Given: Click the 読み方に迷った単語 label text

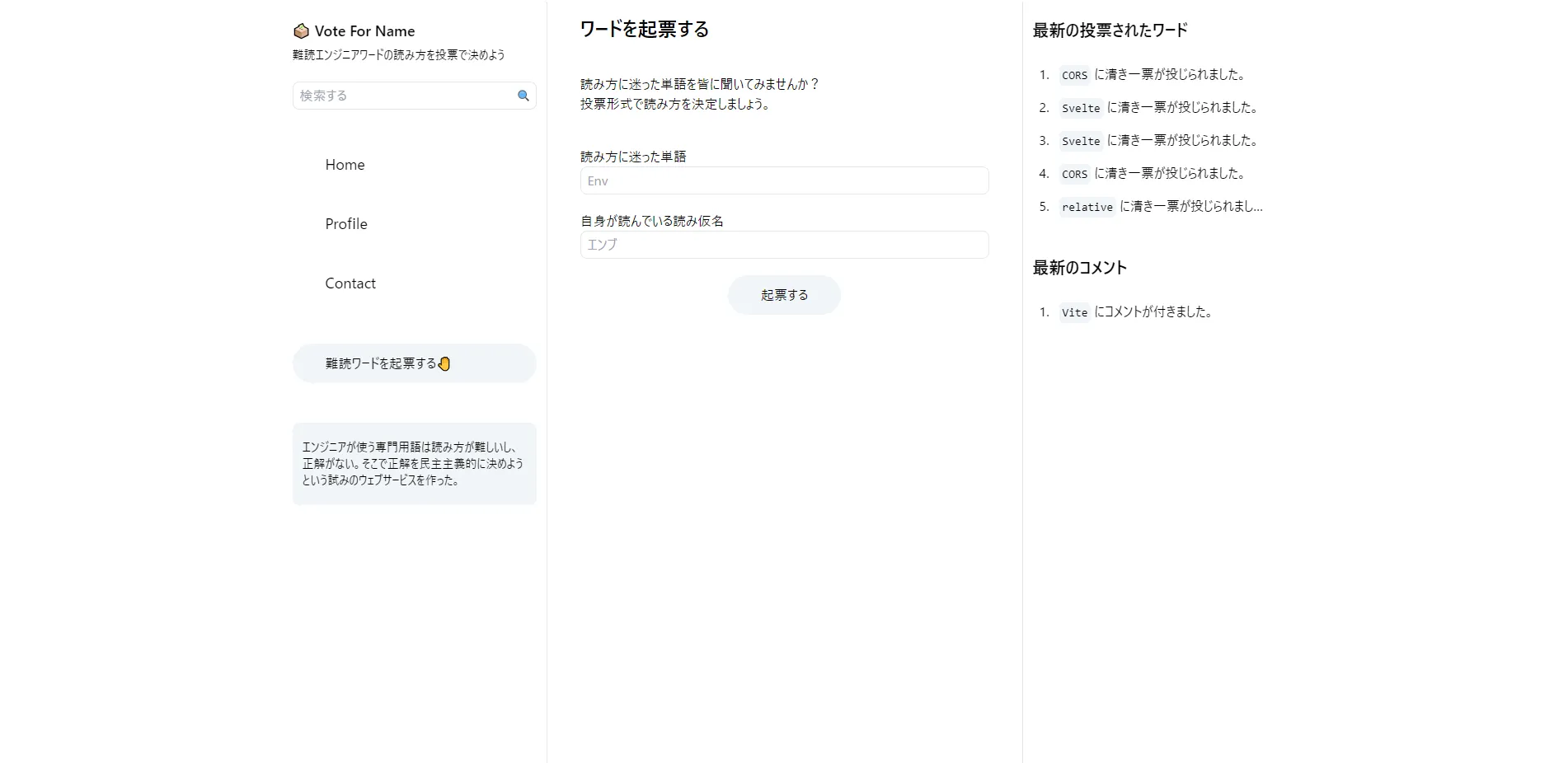Looking at the screenshot, I should [x=633, y=157].
